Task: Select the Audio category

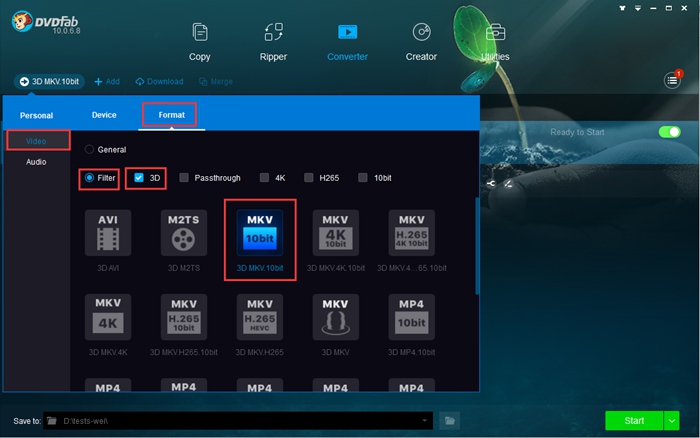Action: click(36, 162)
